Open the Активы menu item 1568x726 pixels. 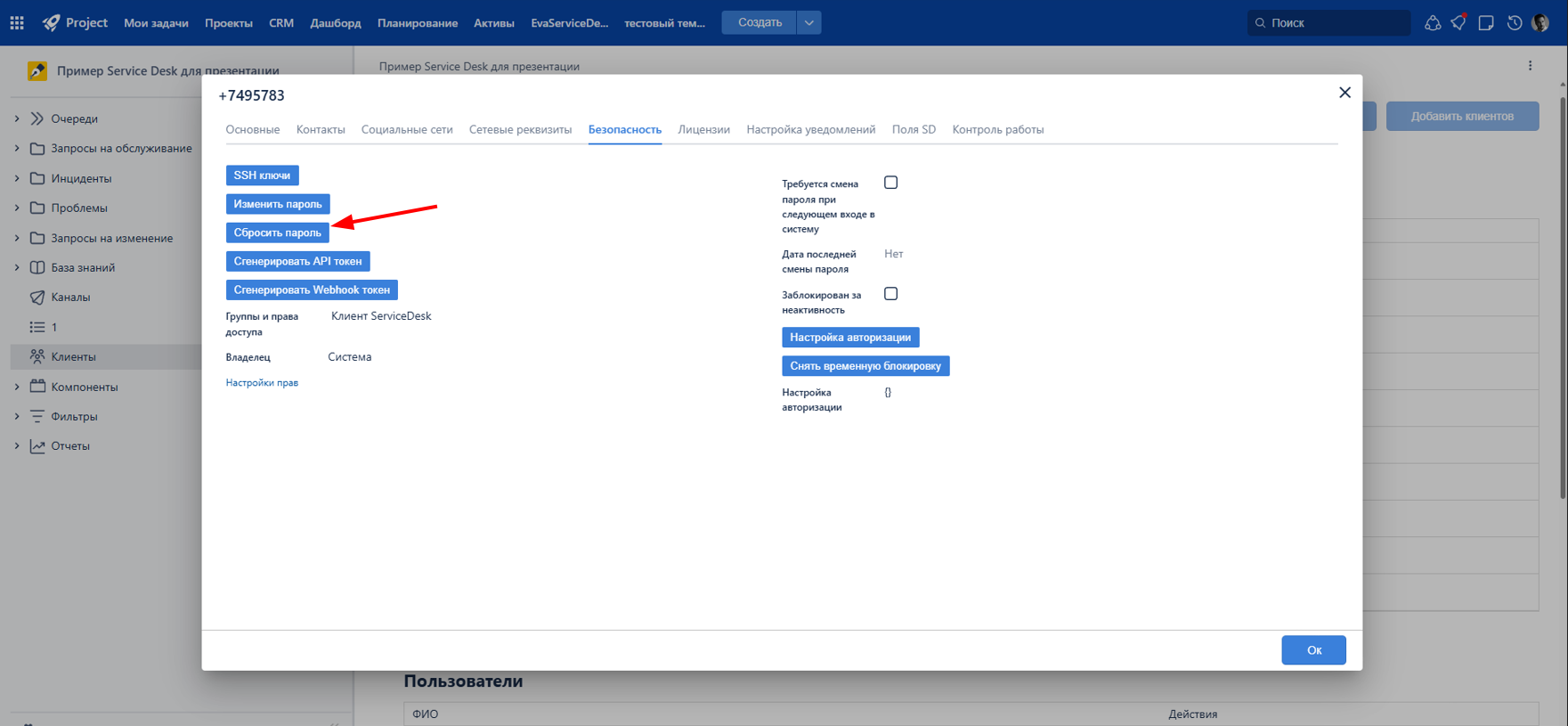[494, 23]
